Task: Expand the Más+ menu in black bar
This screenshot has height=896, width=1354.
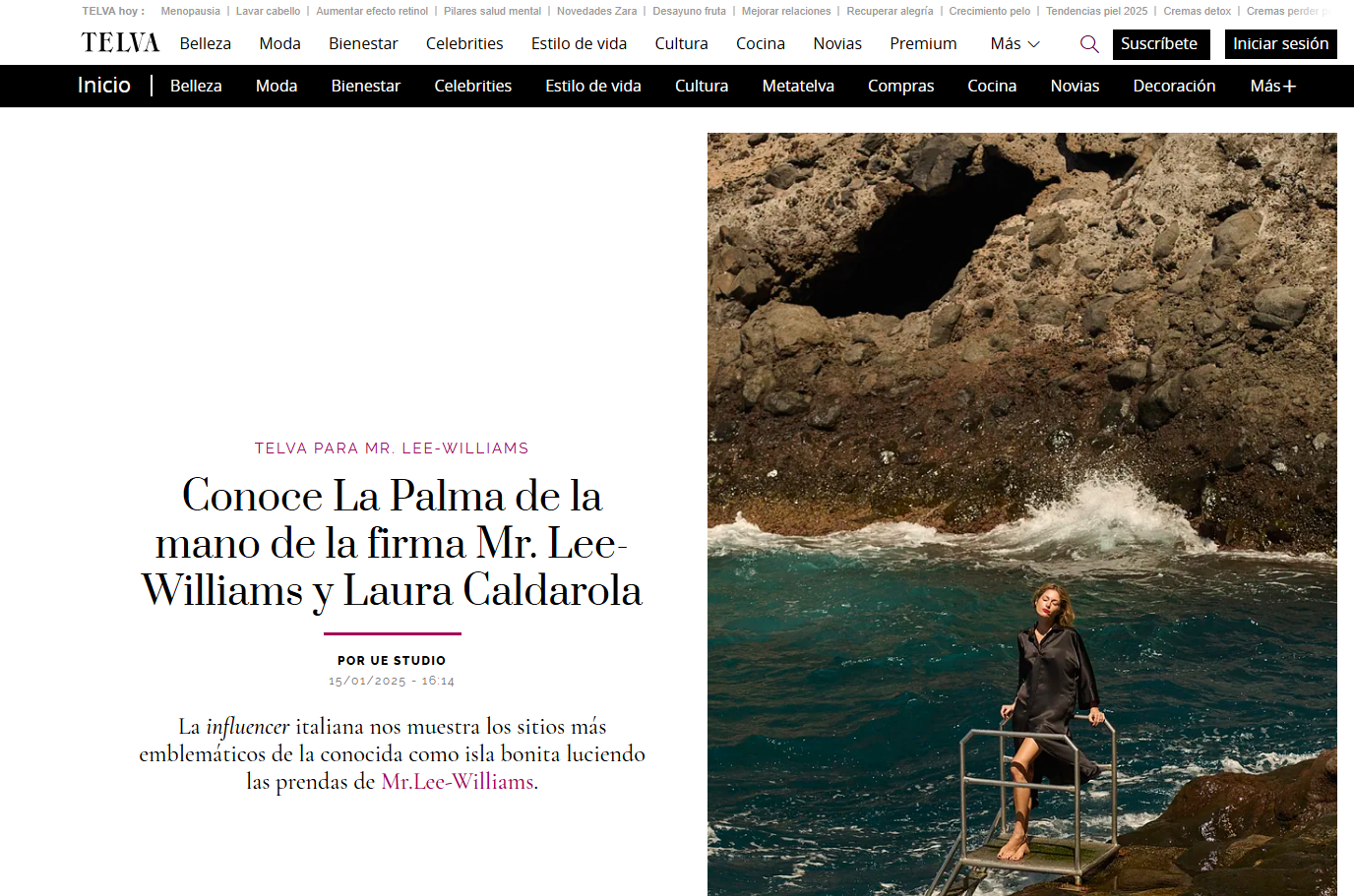Action: [1272, 87]
